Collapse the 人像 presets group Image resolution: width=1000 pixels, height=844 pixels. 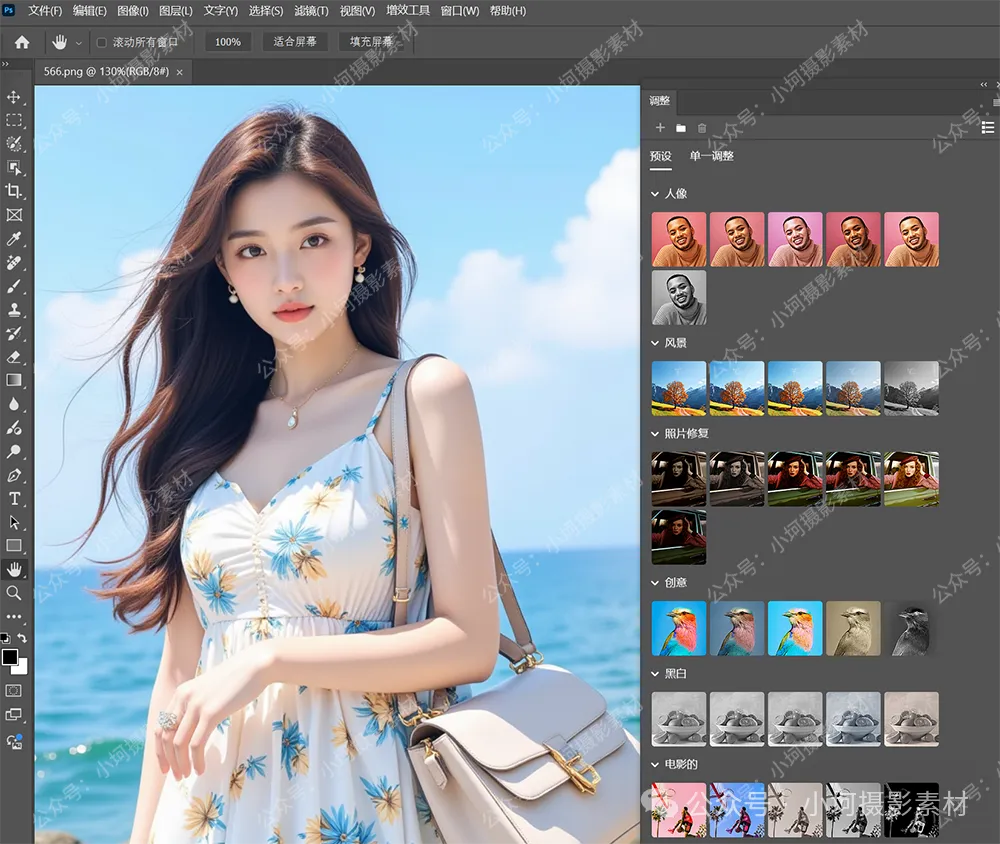click(x=655, y=193)
